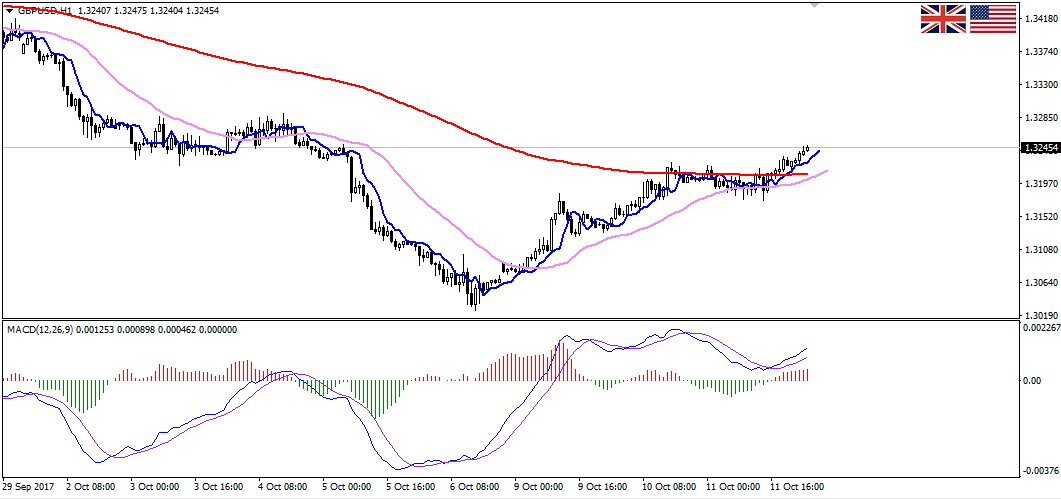Click the 2 Oct 08:00 time label

[x=91, y=486]
